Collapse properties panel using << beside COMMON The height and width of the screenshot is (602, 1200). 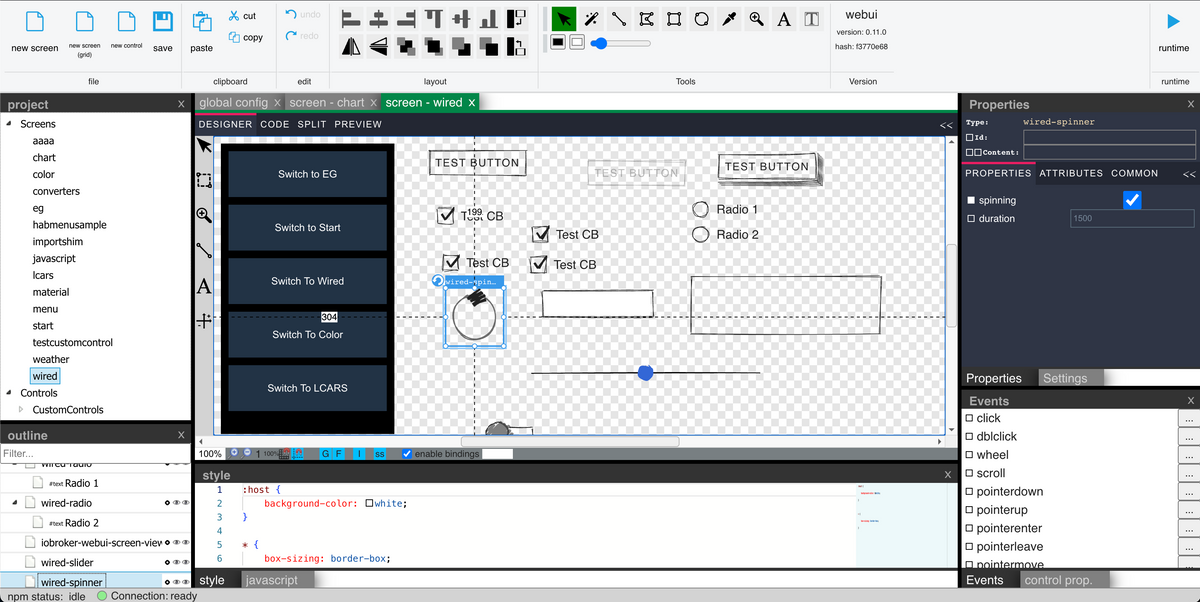(1189, 174)
